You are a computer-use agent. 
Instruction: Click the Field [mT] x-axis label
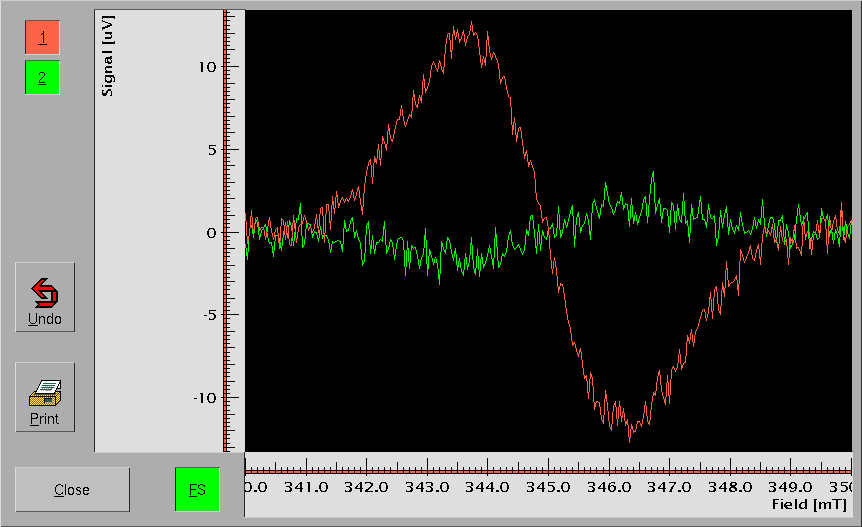810,505
